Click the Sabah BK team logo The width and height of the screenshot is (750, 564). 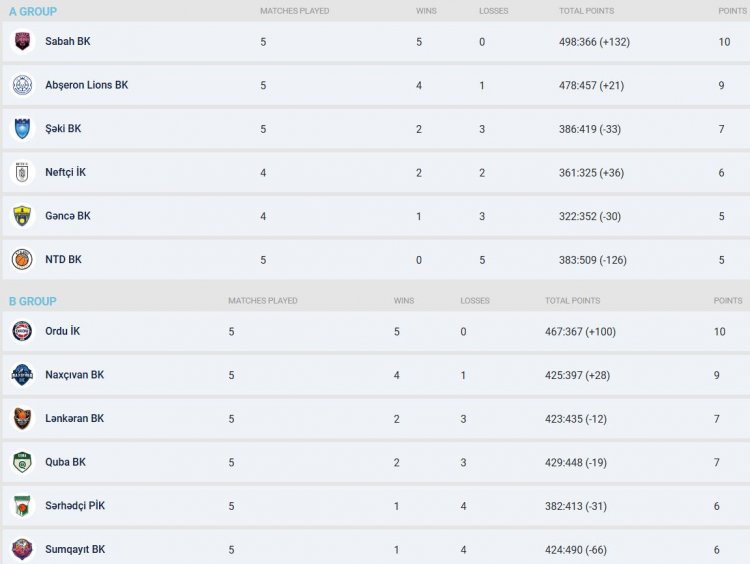tap(22, 42)
